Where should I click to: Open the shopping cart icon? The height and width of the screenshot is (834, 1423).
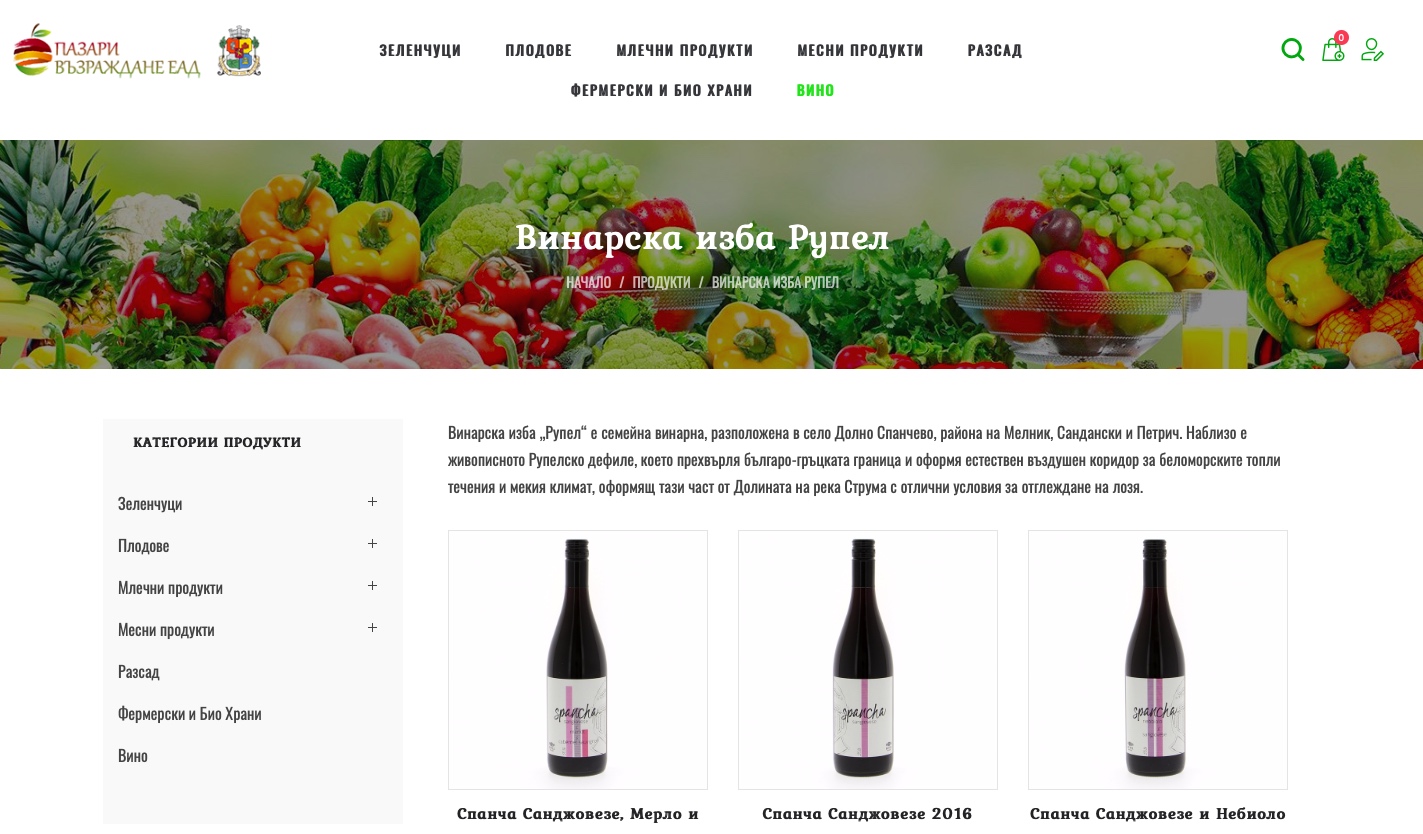click(1333, 49)
